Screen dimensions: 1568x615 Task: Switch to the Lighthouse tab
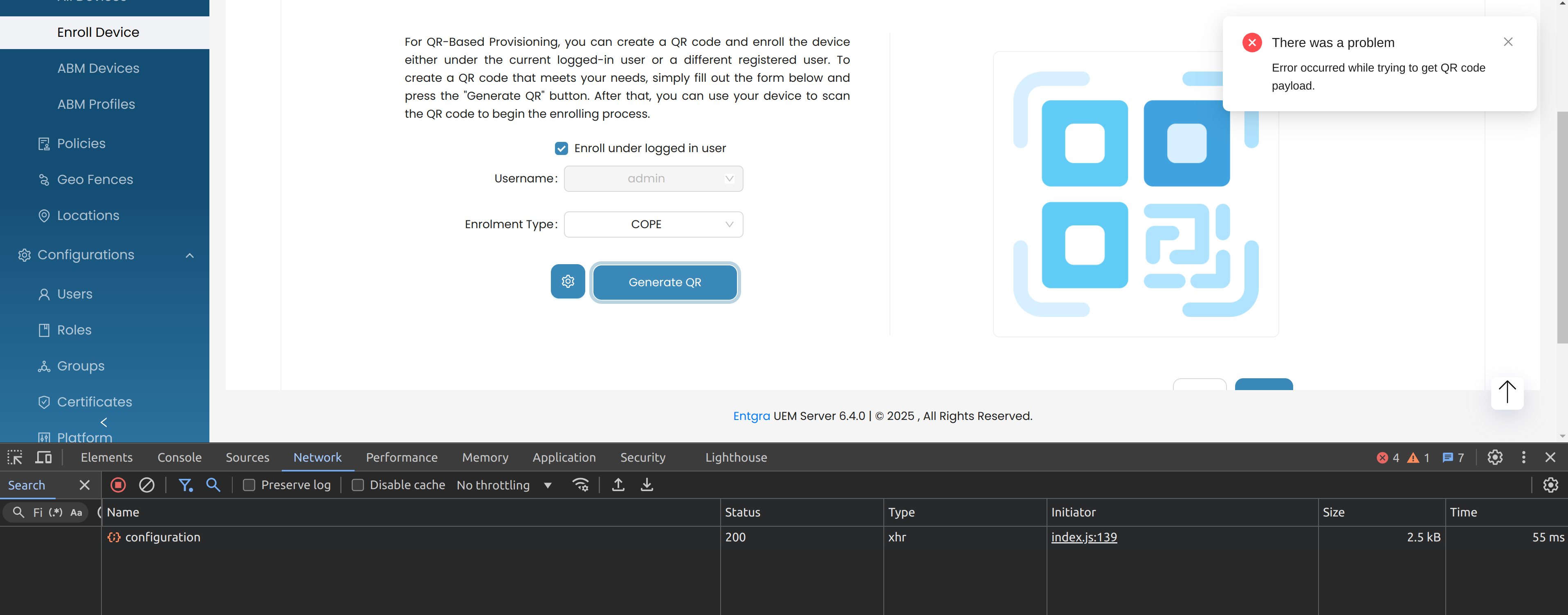pyautogui.click(x=736, y=458)
